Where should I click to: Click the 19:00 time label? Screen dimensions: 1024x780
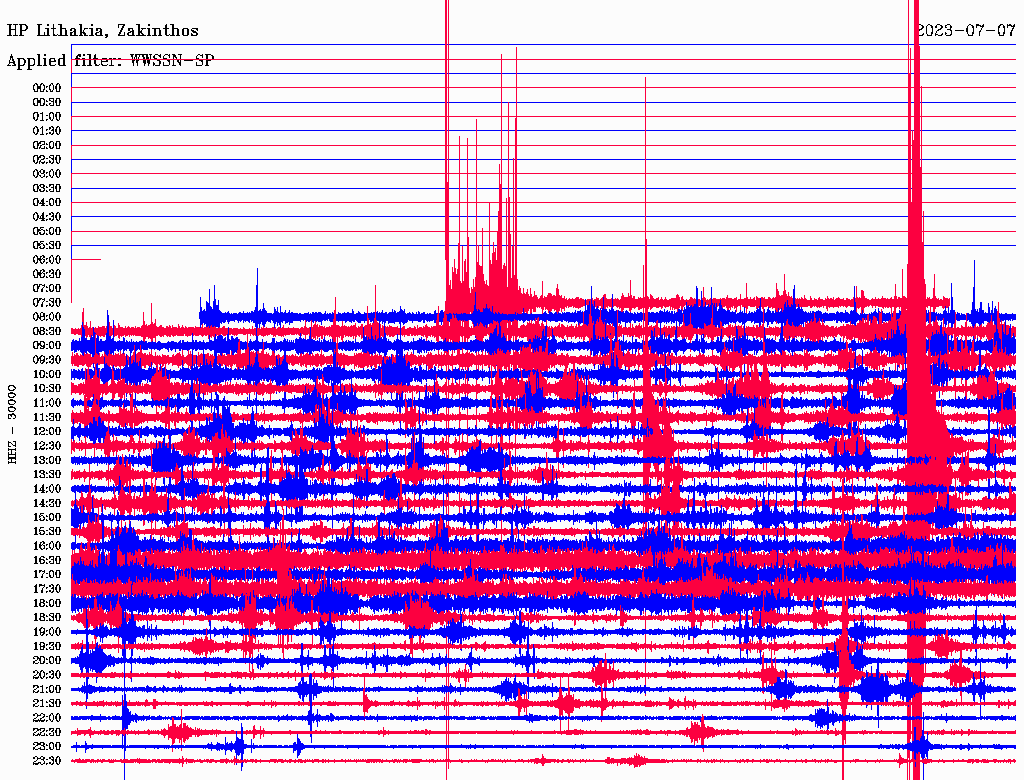[47, 632]
